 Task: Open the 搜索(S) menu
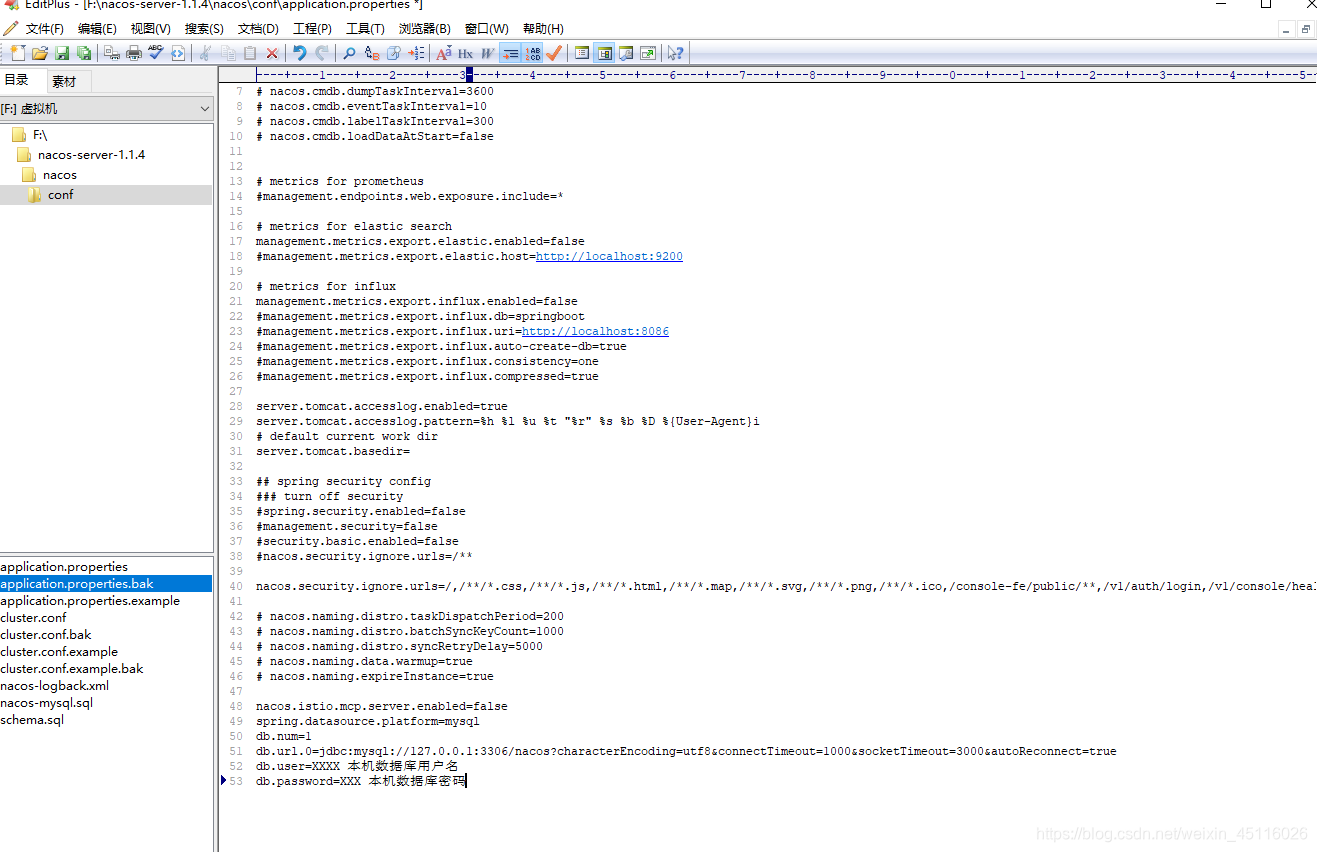pos(204,29)
